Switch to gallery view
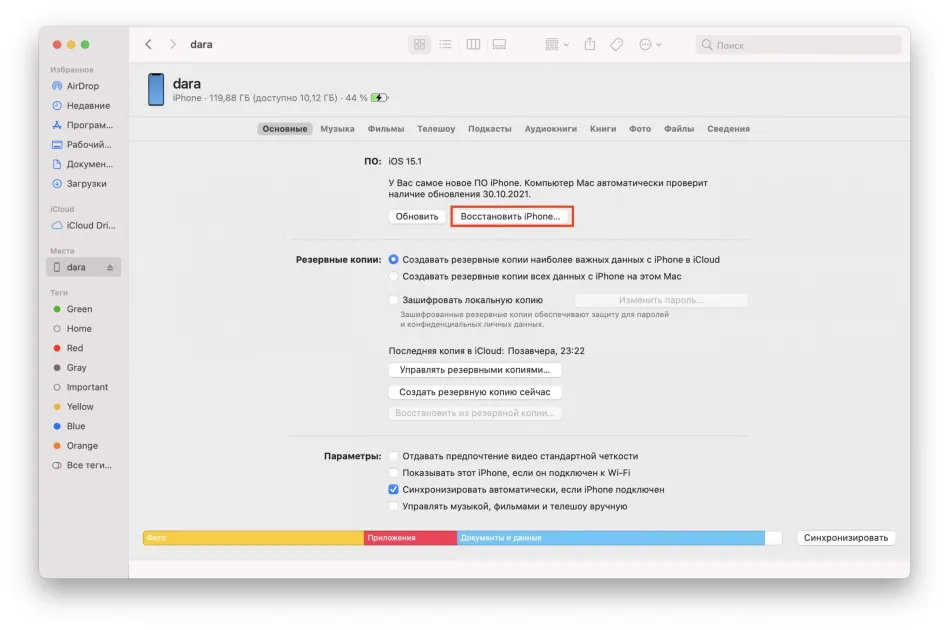The width and height of the screenshot is (949, 630). (499, 44)
